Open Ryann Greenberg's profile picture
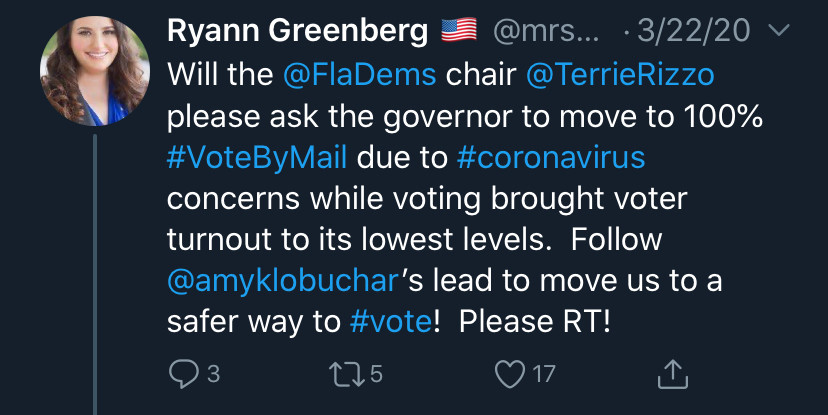 [x=95, y=71]
